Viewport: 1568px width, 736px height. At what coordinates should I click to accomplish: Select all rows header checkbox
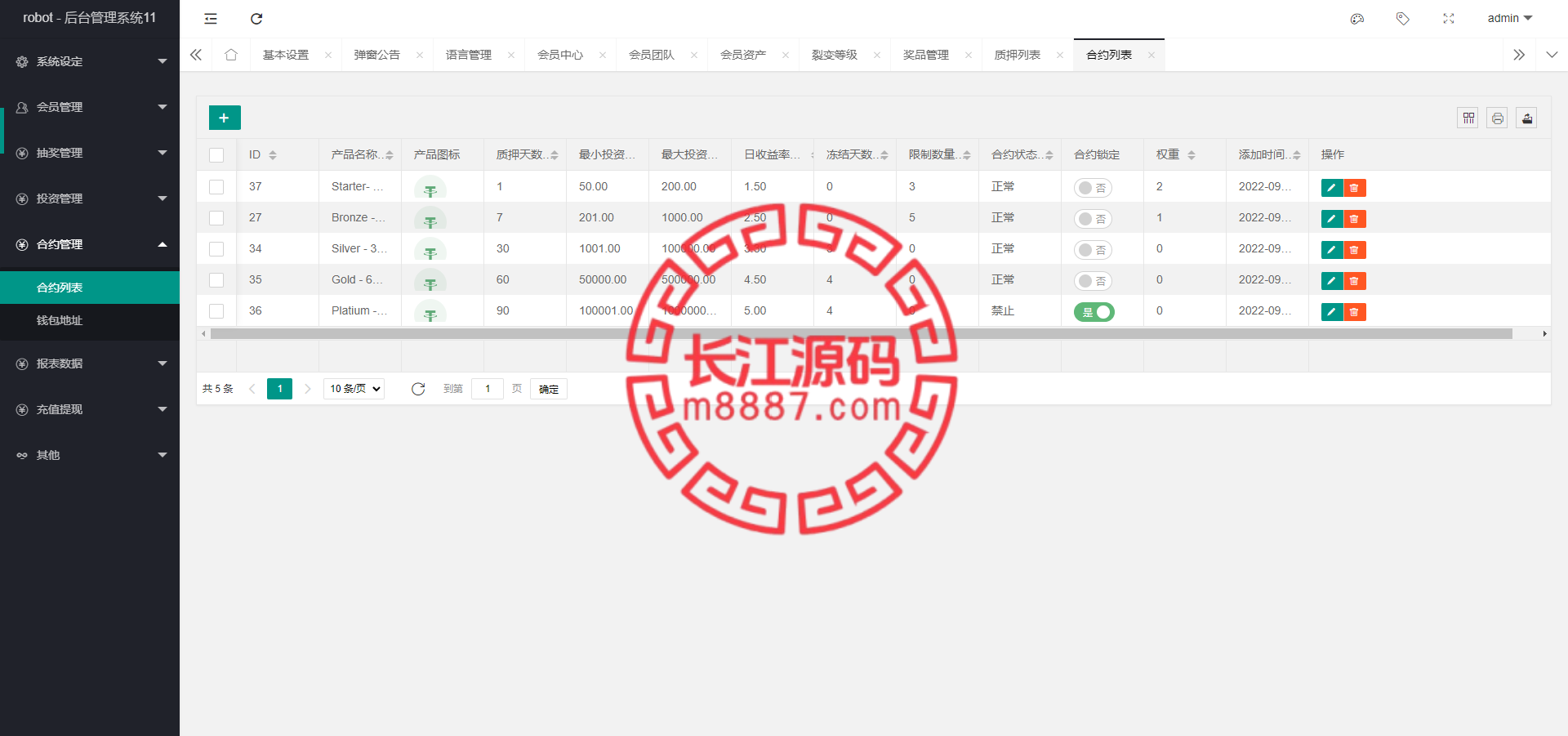(216, 155)
